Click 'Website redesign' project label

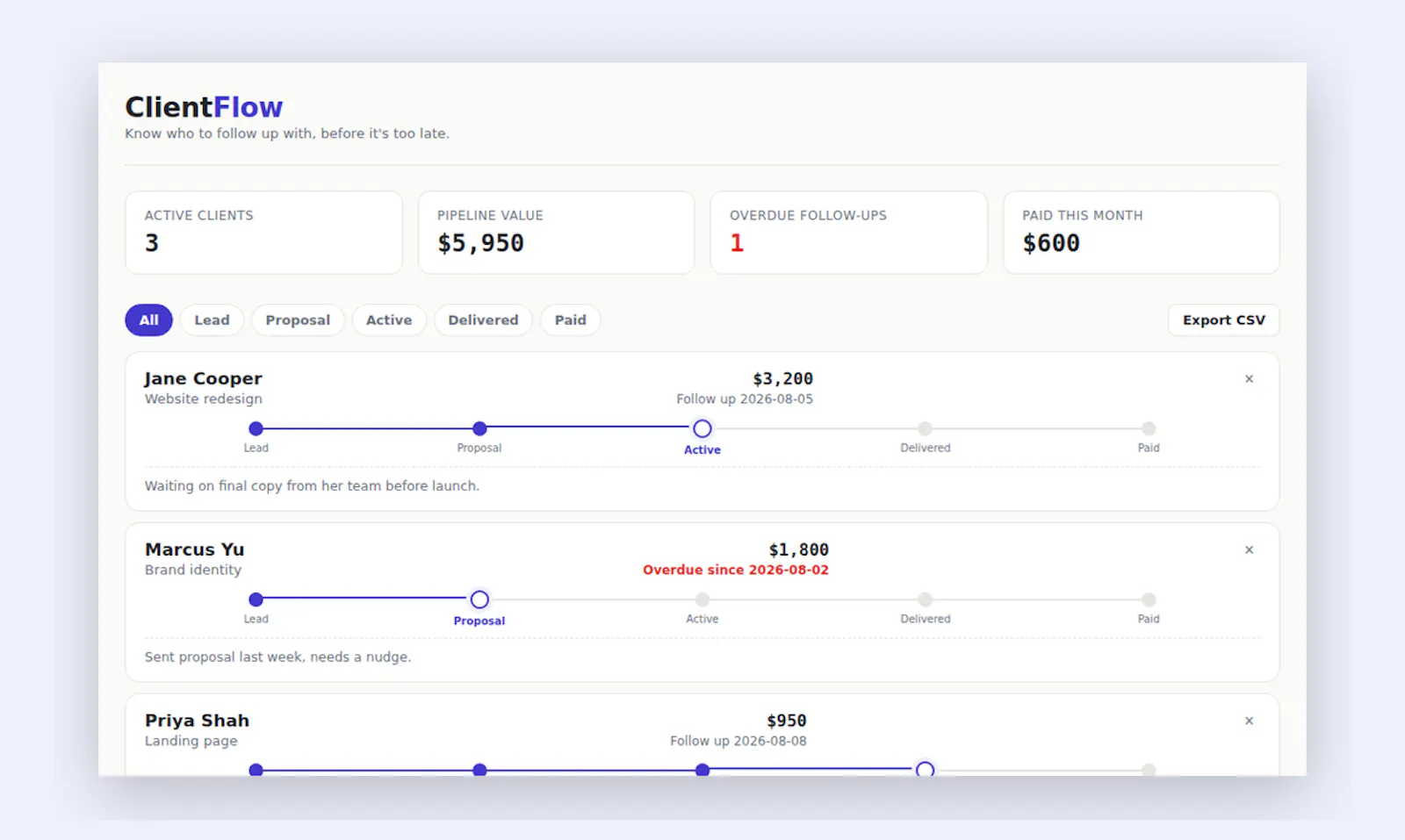(x=203, y=399)
